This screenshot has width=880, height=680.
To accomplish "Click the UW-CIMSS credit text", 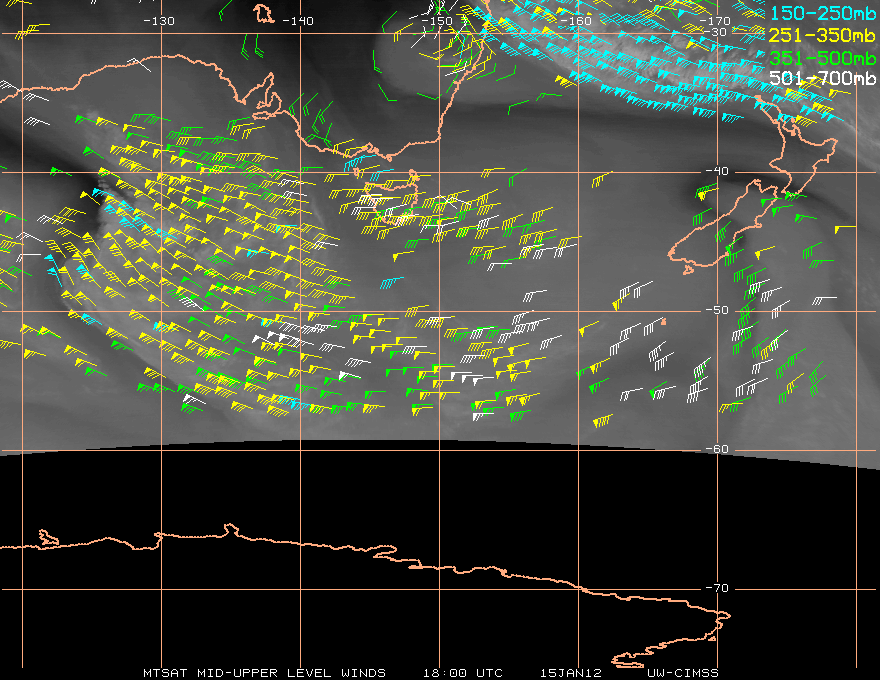I will (x=682, y=673).
